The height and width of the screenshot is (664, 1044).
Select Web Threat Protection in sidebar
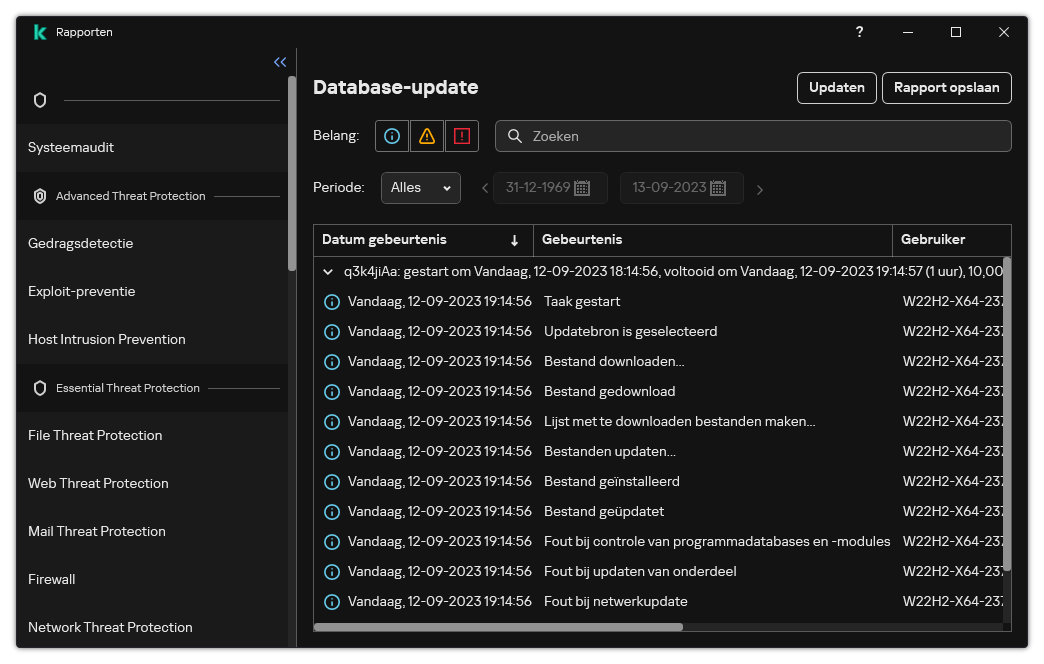[98, 483]
